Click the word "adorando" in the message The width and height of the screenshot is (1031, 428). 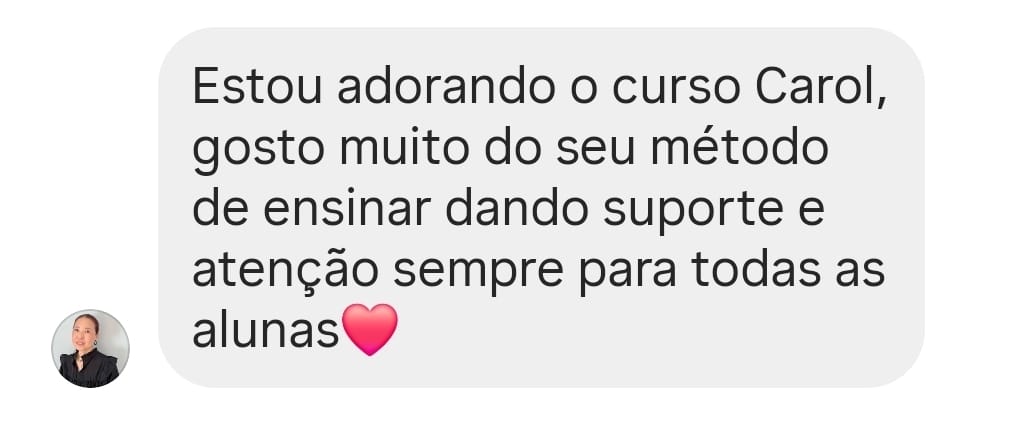click(446, 88)
